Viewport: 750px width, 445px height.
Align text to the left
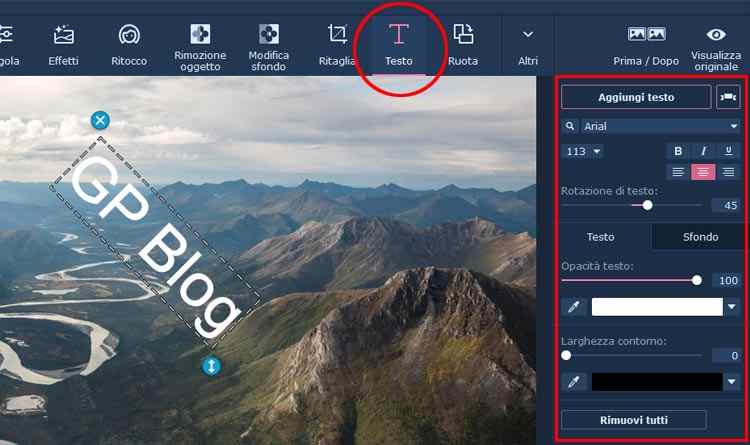tap(678, 172)
